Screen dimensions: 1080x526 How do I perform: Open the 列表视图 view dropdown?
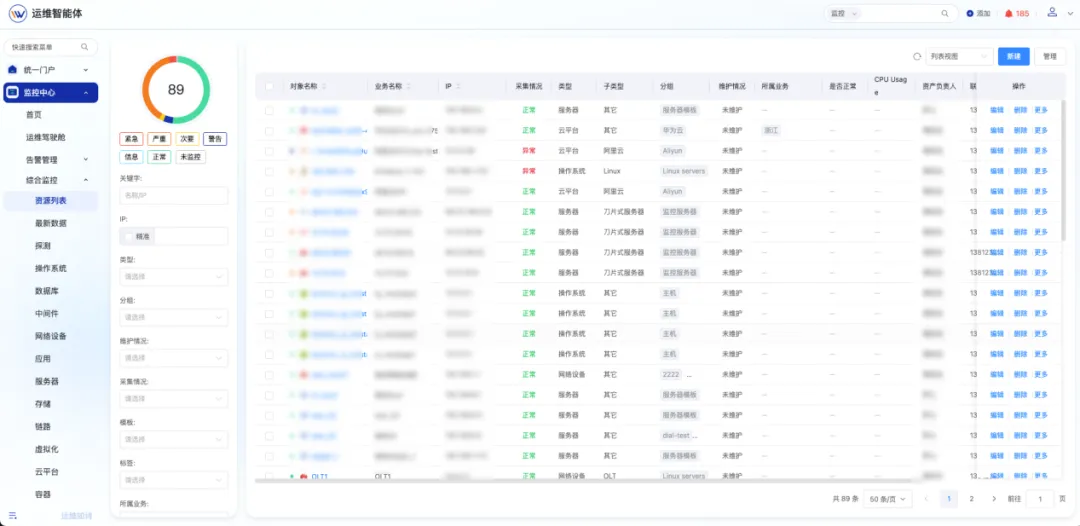point(958,56)
